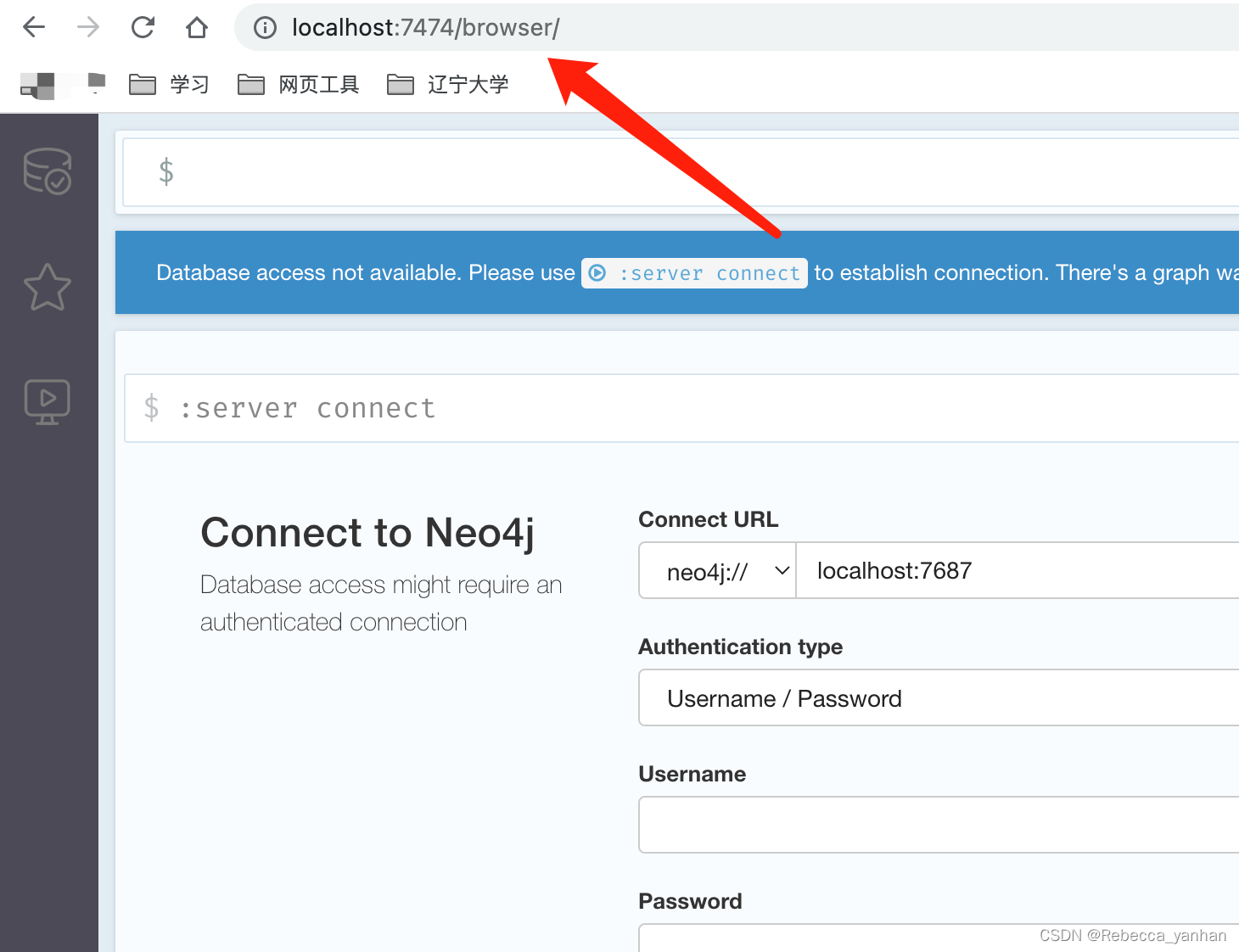Image resolution: width=1239 pixels, height=952 pixels.
Task: Open the neo4j:// connection scheme dropdown
Action: tap(716, 570)
